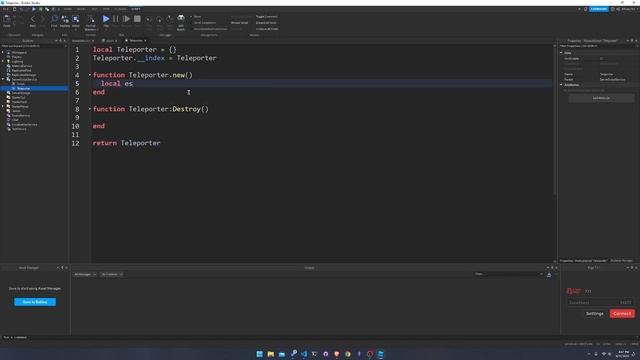Click Expand All Folds

[267, 23]
